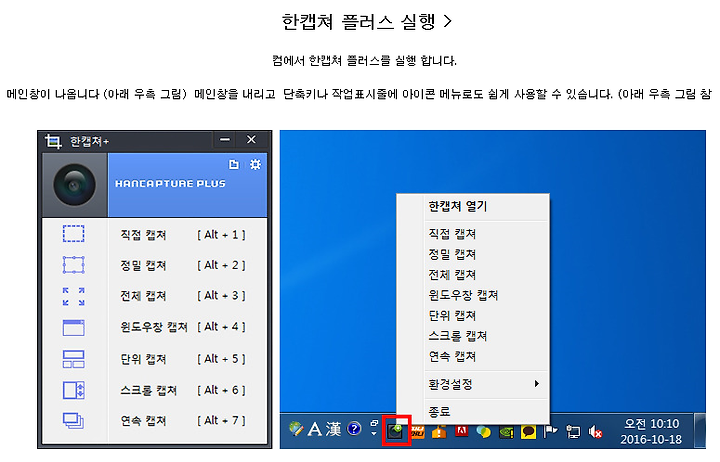
Task: Select the 연속 캡쳐 stacked frames icon
Action: click(x=73, y=421)
